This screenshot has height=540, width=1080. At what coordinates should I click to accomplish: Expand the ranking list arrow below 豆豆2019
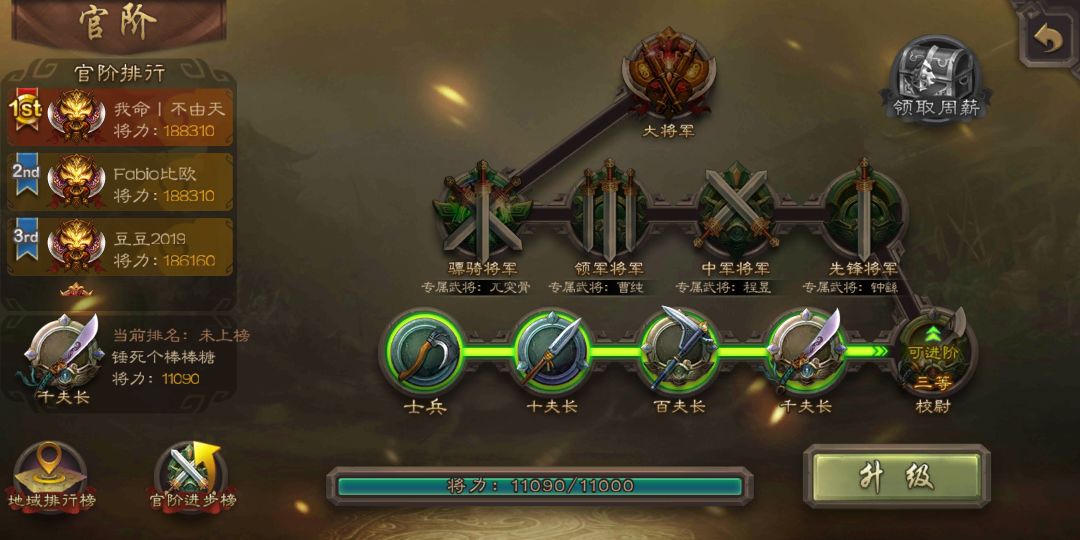pyautogui.click(x=76, y=290)
